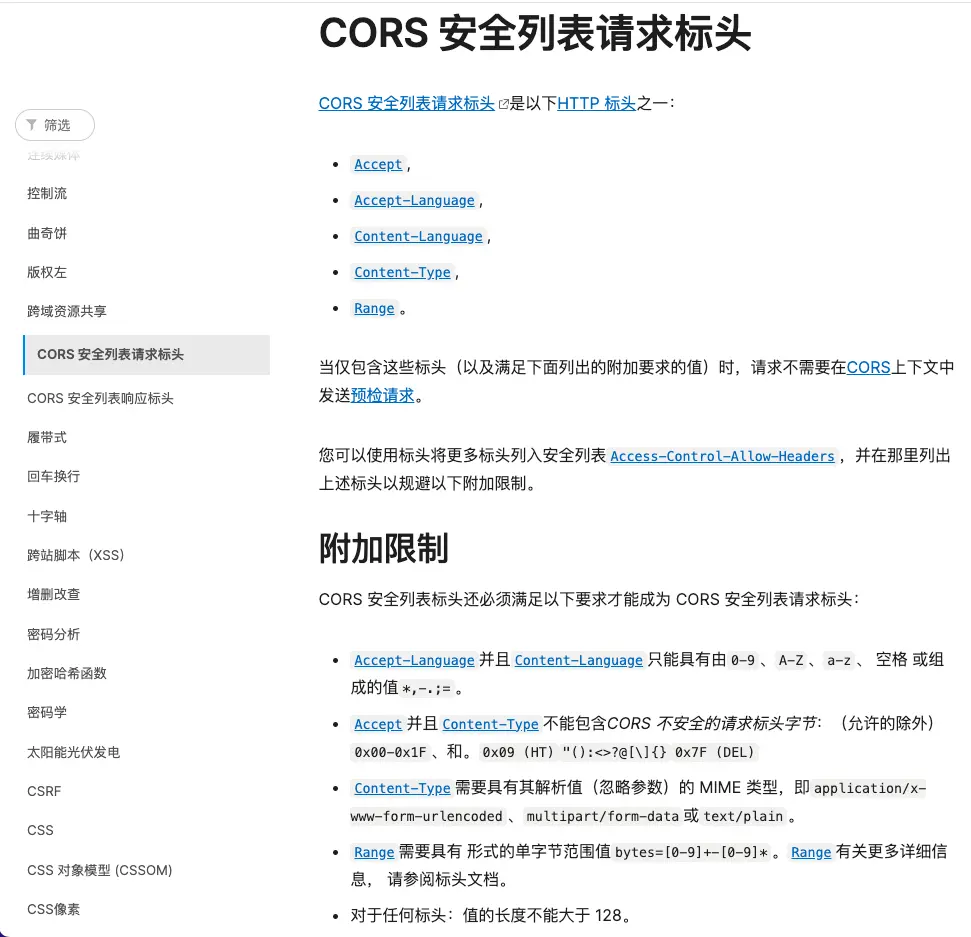Open Accept-Language link under 附加限制
971x937 pixels.
[x=414, y=660]
